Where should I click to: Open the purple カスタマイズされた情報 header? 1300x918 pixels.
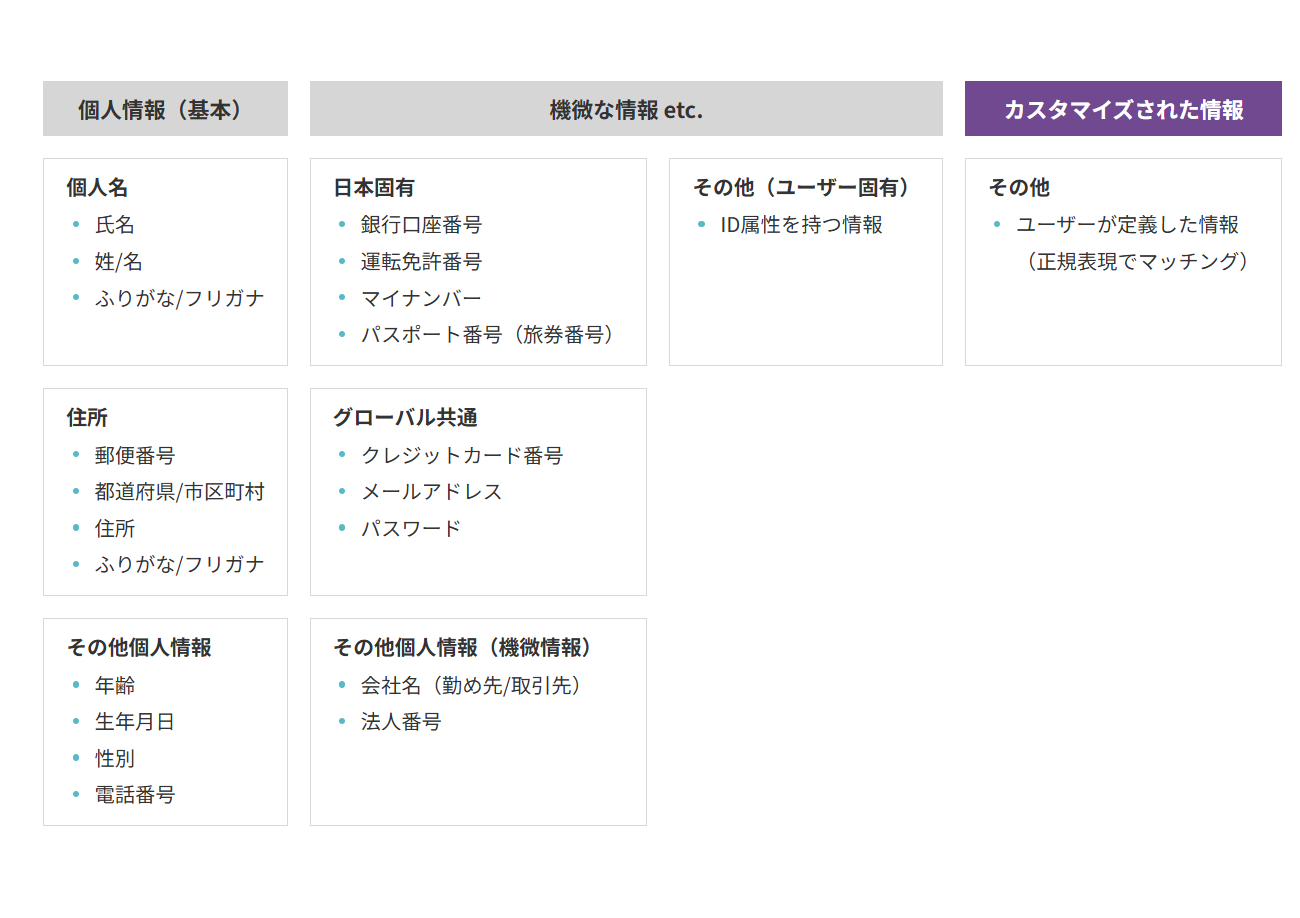point(1123,109)
